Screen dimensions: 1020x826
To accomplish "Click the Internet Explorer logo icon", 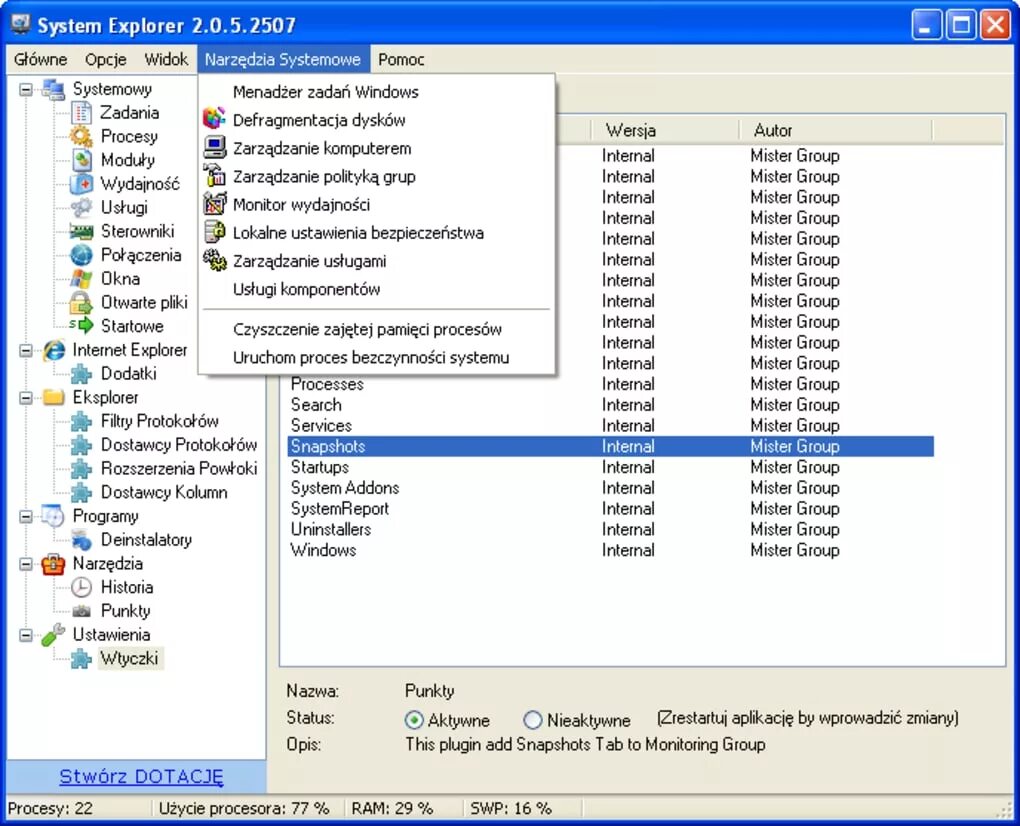I will [x=54, y=350].
